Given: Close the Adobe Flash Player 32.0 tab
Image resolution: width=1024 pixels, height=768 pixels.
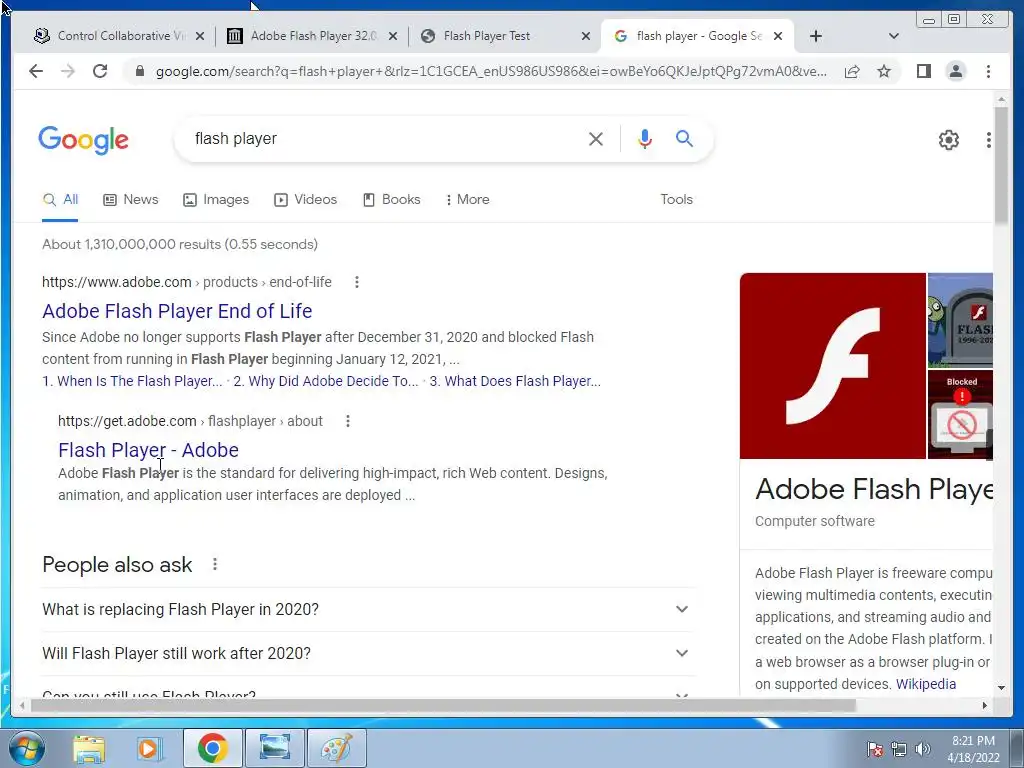Looking at the screenshot, I should [x=392, y=36].
